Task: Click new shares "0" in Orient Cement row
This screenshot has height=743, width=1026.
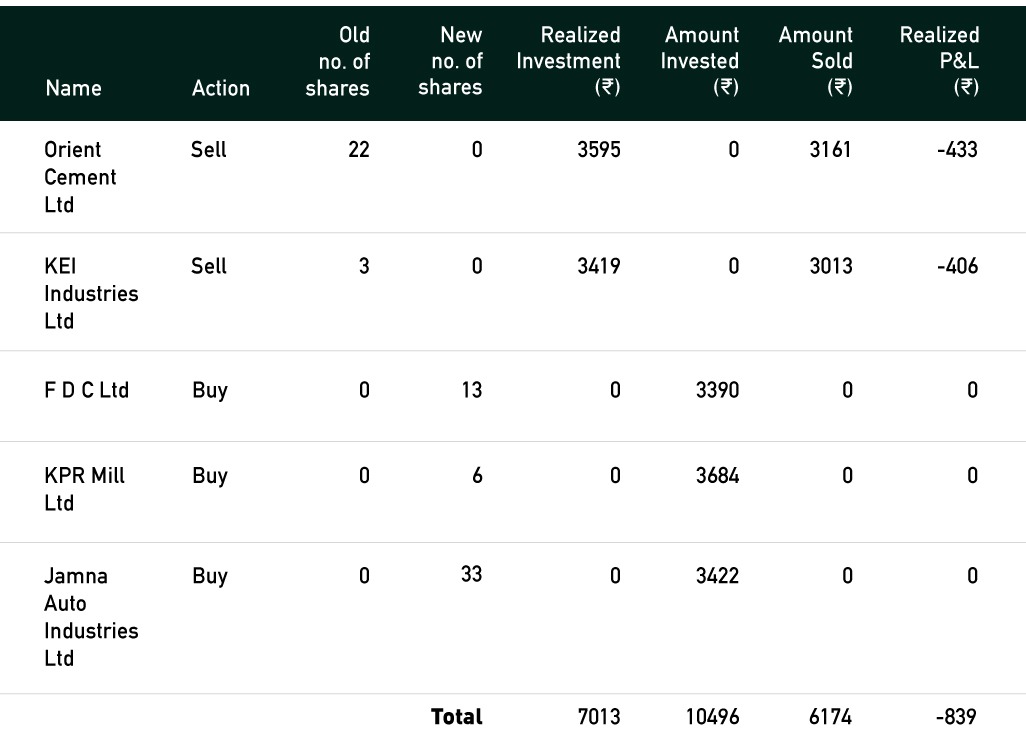Action: (x=477, y=150)
